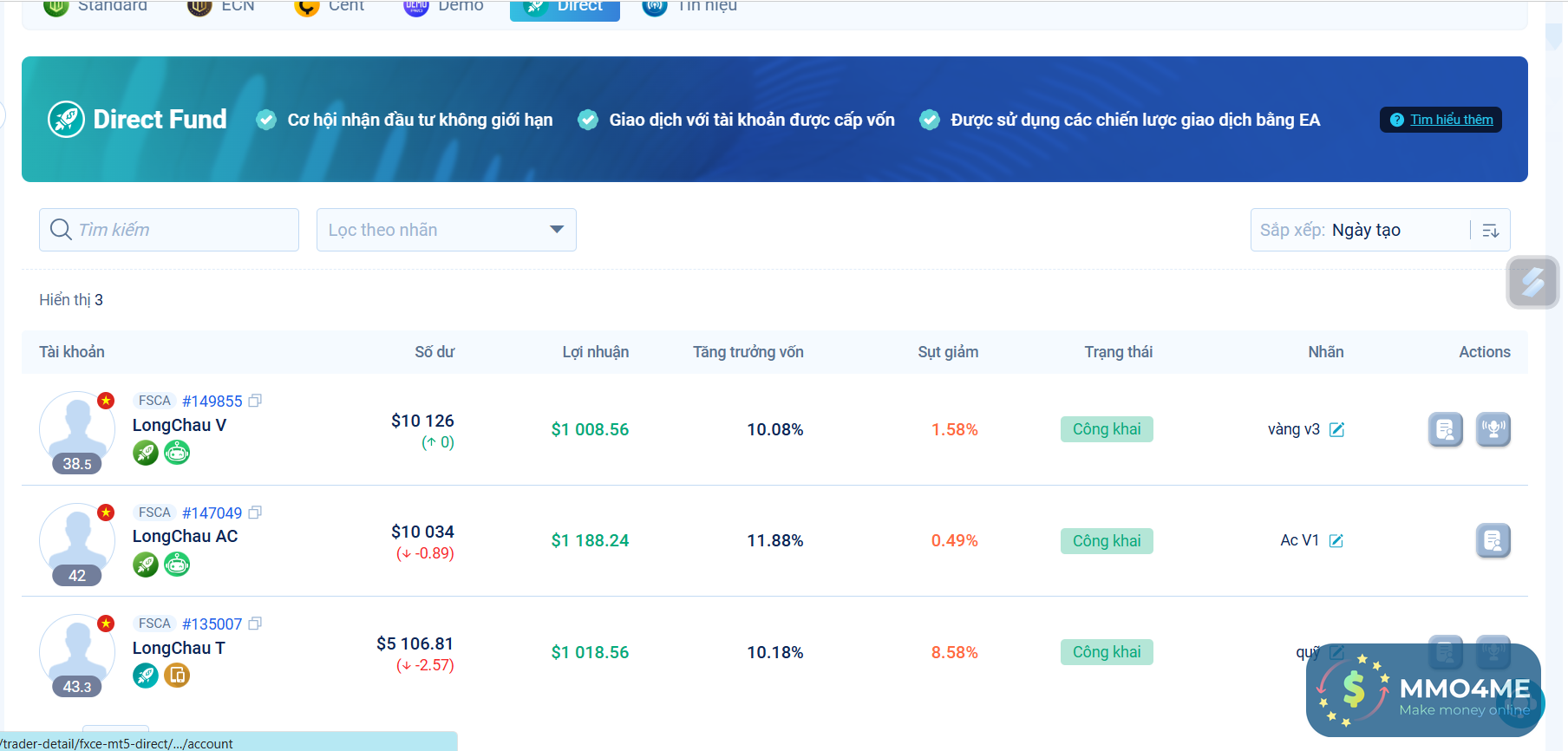Open report icon for LongChau V

click(1445, 429)
